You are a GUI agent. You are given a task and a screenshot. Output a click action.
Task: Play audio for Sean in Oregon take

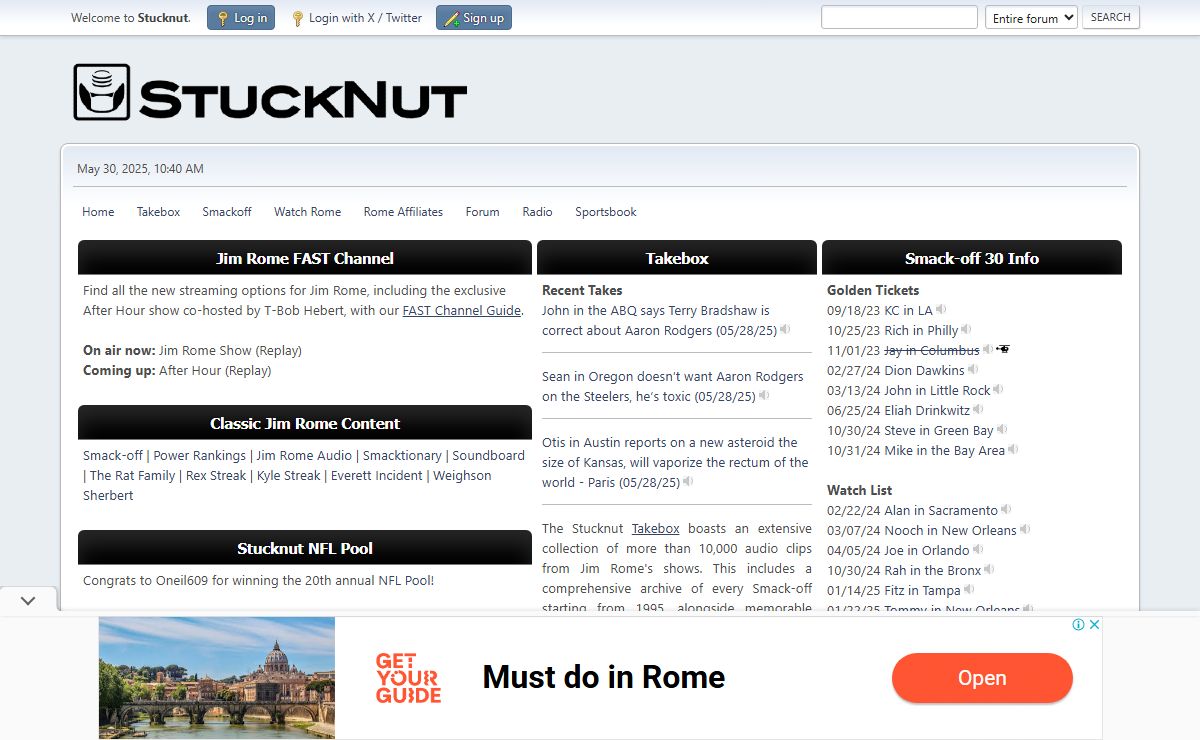(764, 396)
